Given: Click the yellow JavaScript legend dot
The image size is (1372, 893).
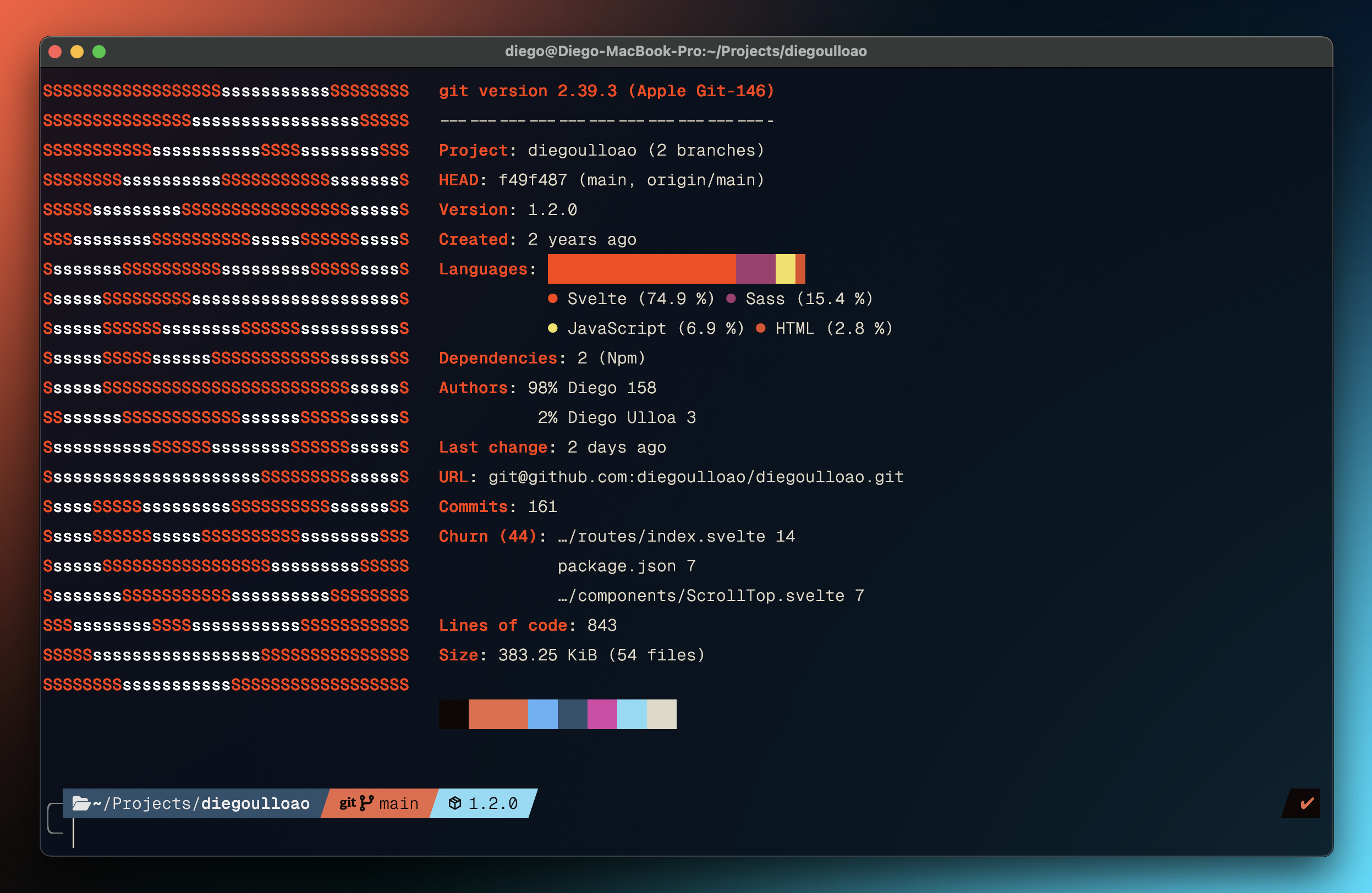Looking at the screenshot, I should click(x=552, y=328).
